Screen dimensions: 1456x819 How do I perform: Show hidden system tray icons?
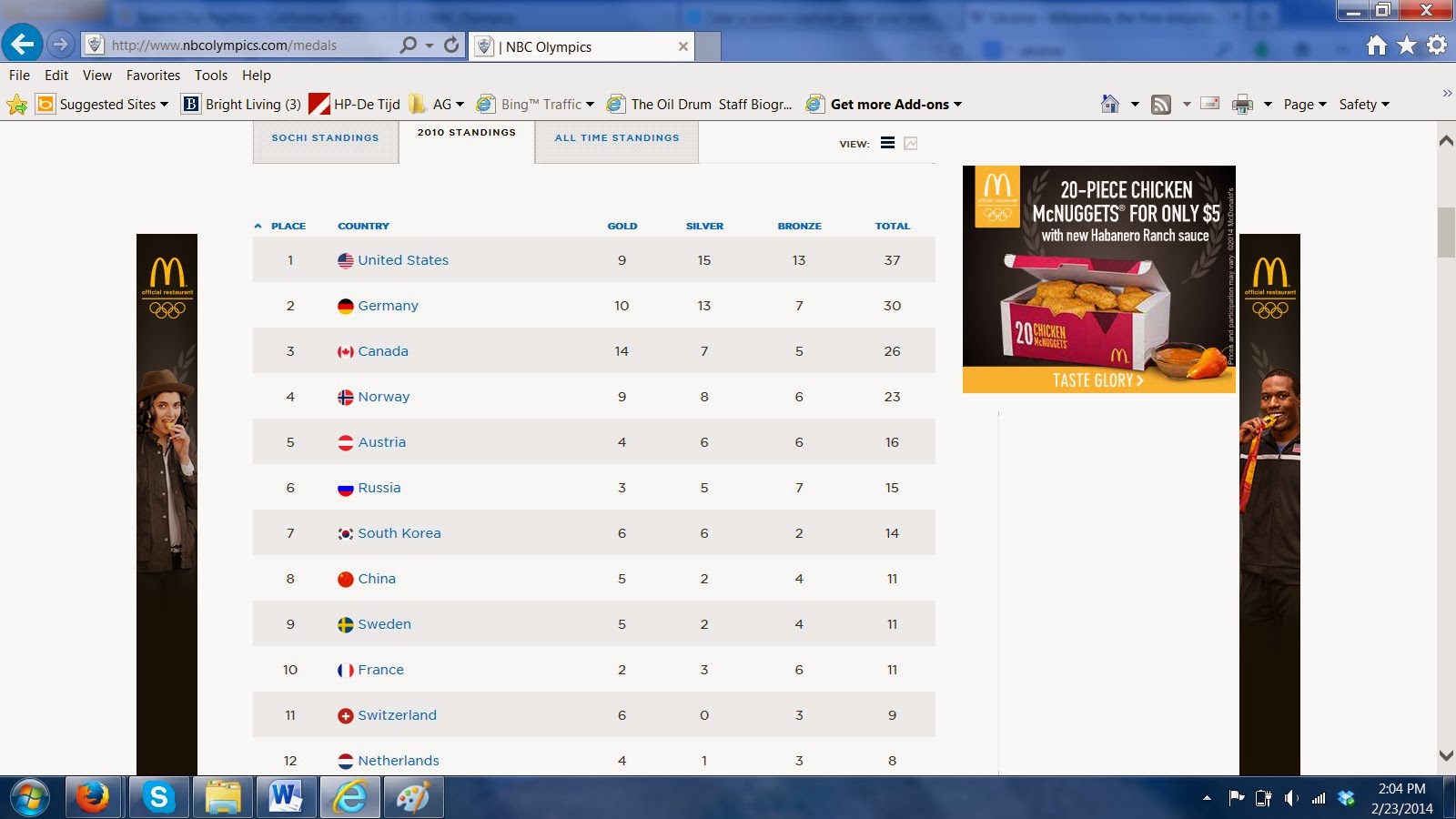click(x=1207, y=798)
